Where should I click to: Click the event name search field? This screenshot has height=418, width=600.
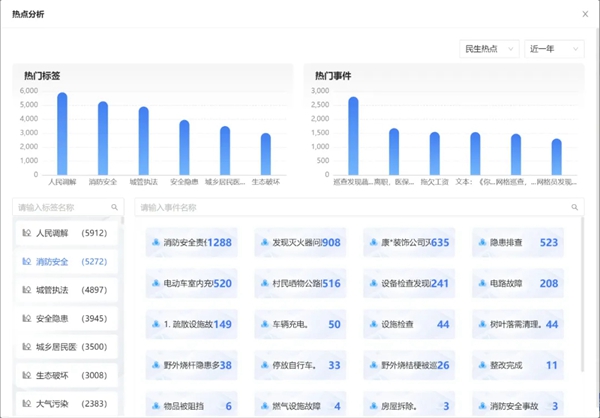pos(359,207)
